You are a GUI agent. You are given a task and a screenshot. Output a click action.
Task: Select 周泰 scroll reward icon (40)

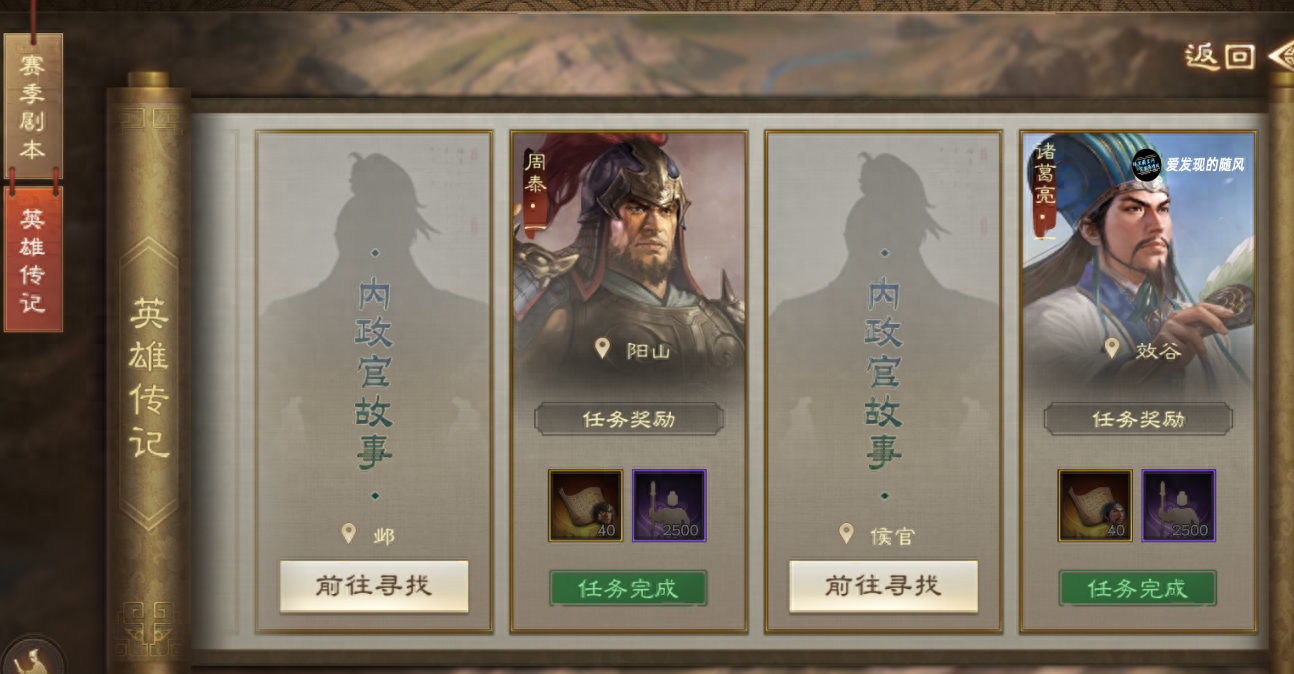coord(585,506)
